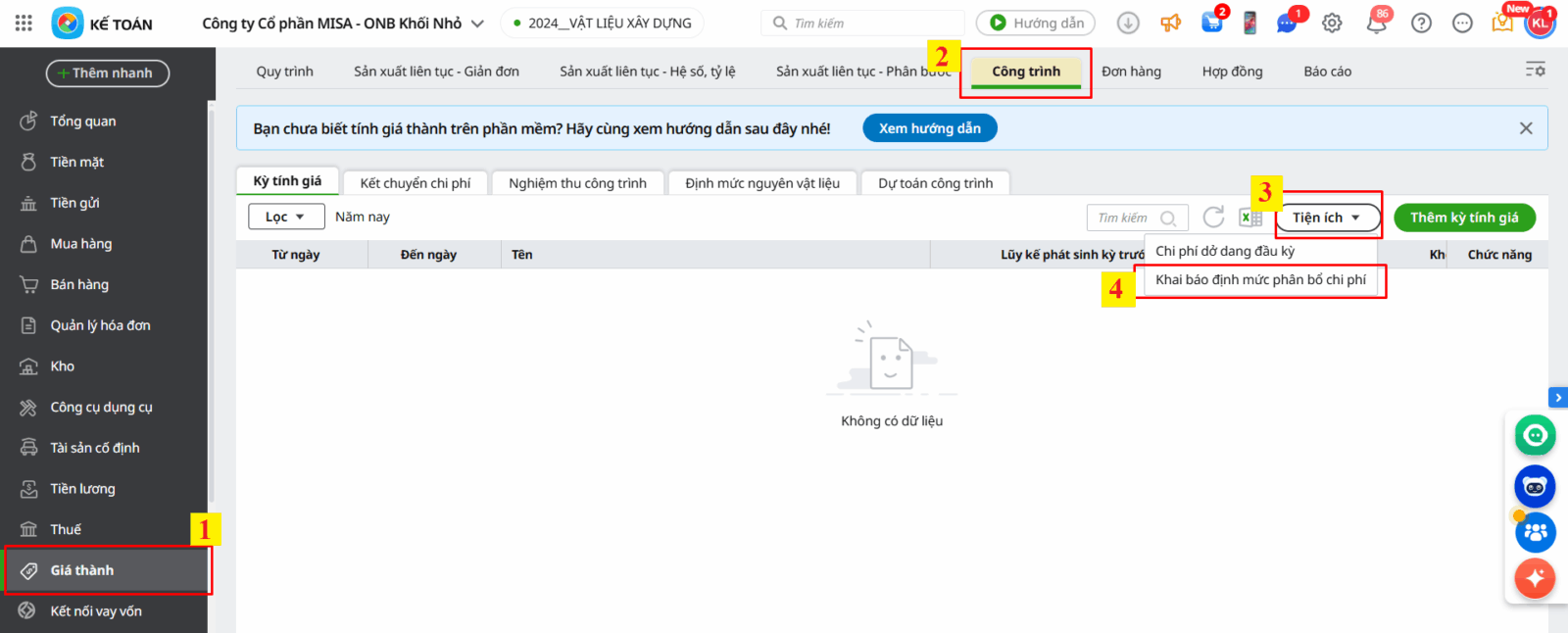Select the Định mức nguyên vật liệu sub-tab

point(762,183)
